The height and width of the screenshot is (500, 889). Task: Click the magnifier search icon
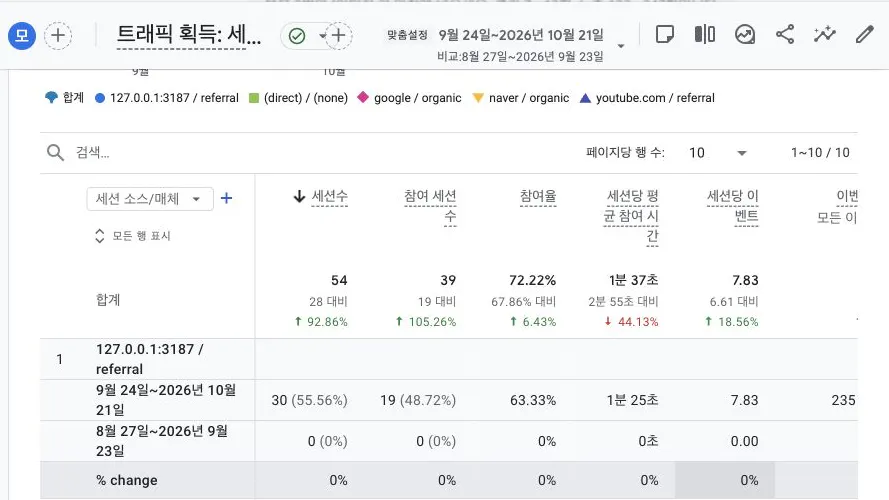[x=55, y=152]
